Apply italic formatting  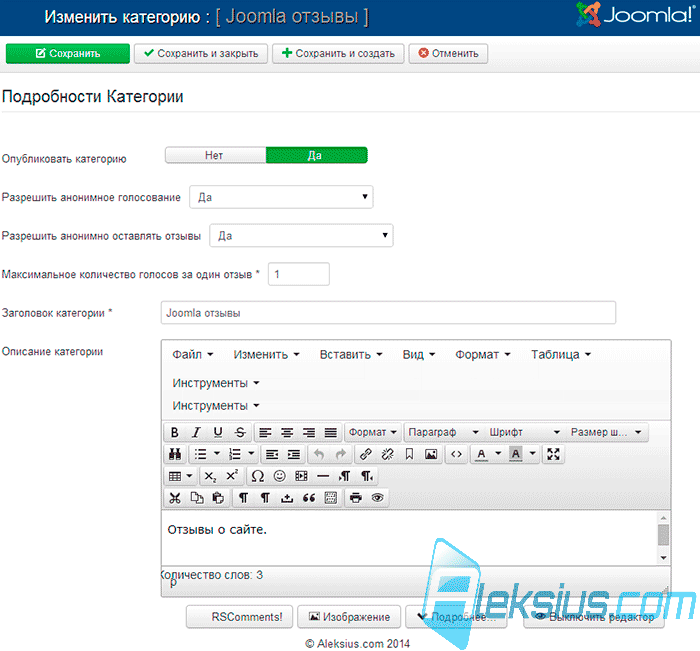(196, 432)
